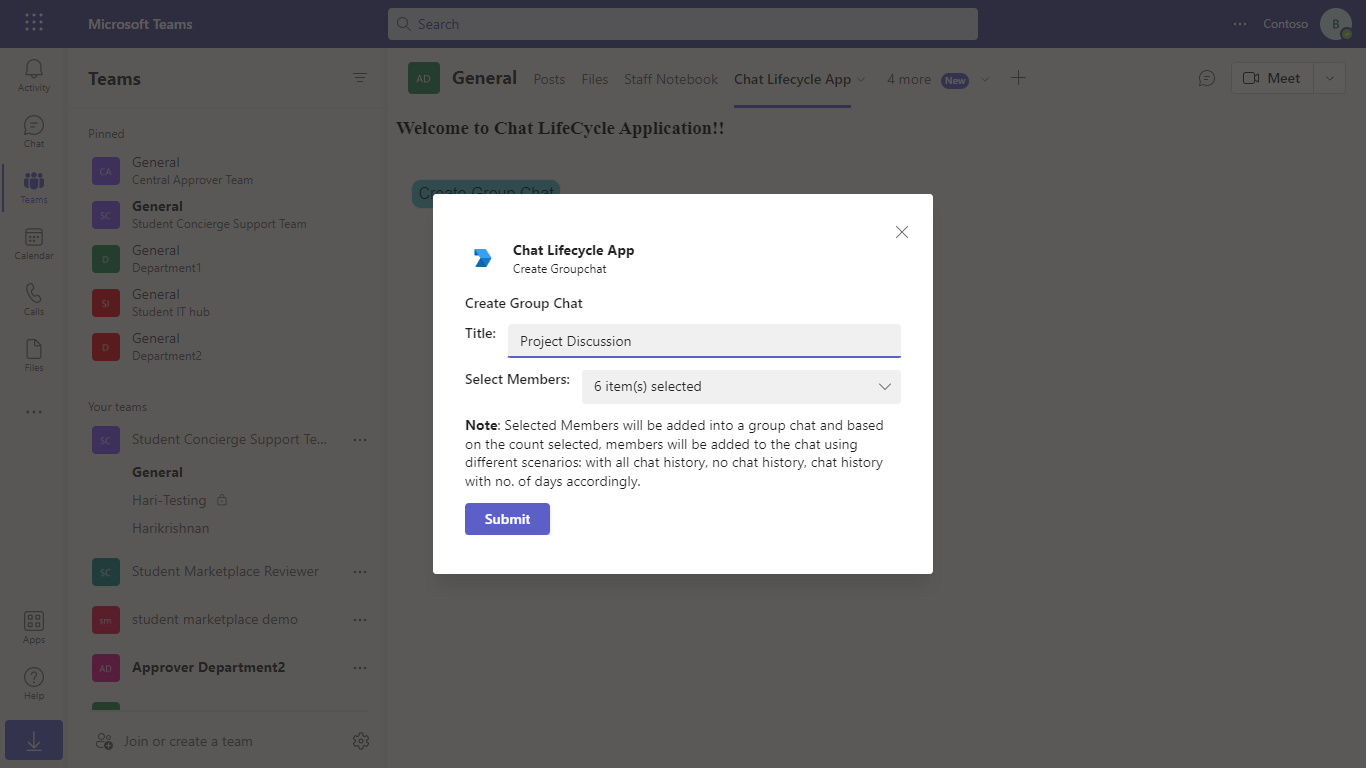Click the Contoso organization name
Image resolution: width=1366 pixels, height=768 pixels.
[x=1285, y=24]
